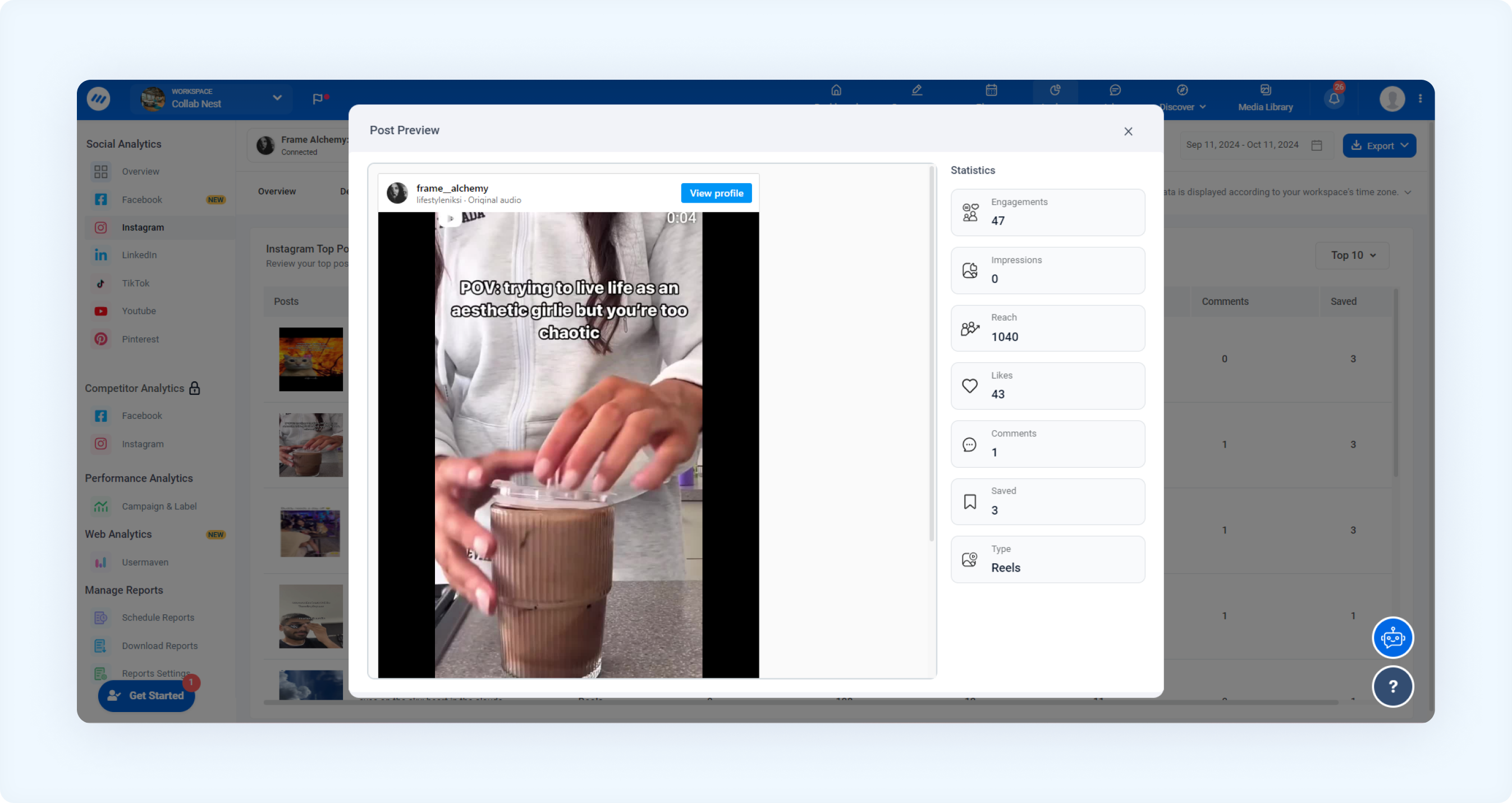Click the frame__alchemy avatar in post preview
Screen dimensions: 1512x803
tap(397, 193)
